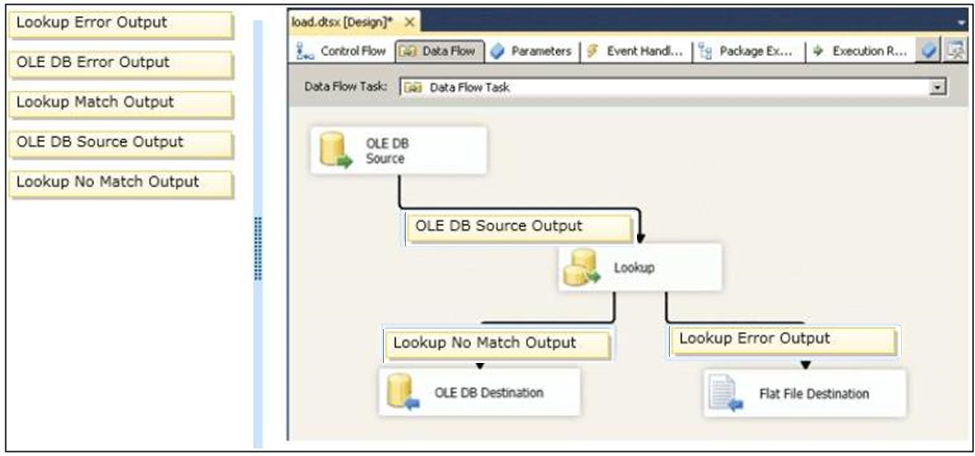Open the Data Flow Task combo box
This screenshot has width=975, height=456.
coord(674,88)
